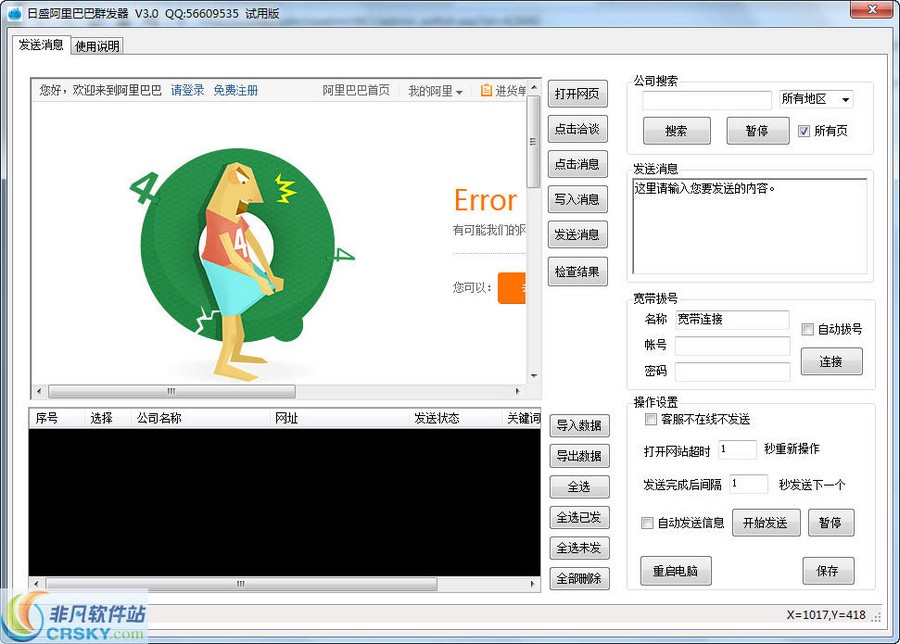Click the 连接 dial button
Image resolution: width=900 pixels, height=644 pixels.
[831, 362]
